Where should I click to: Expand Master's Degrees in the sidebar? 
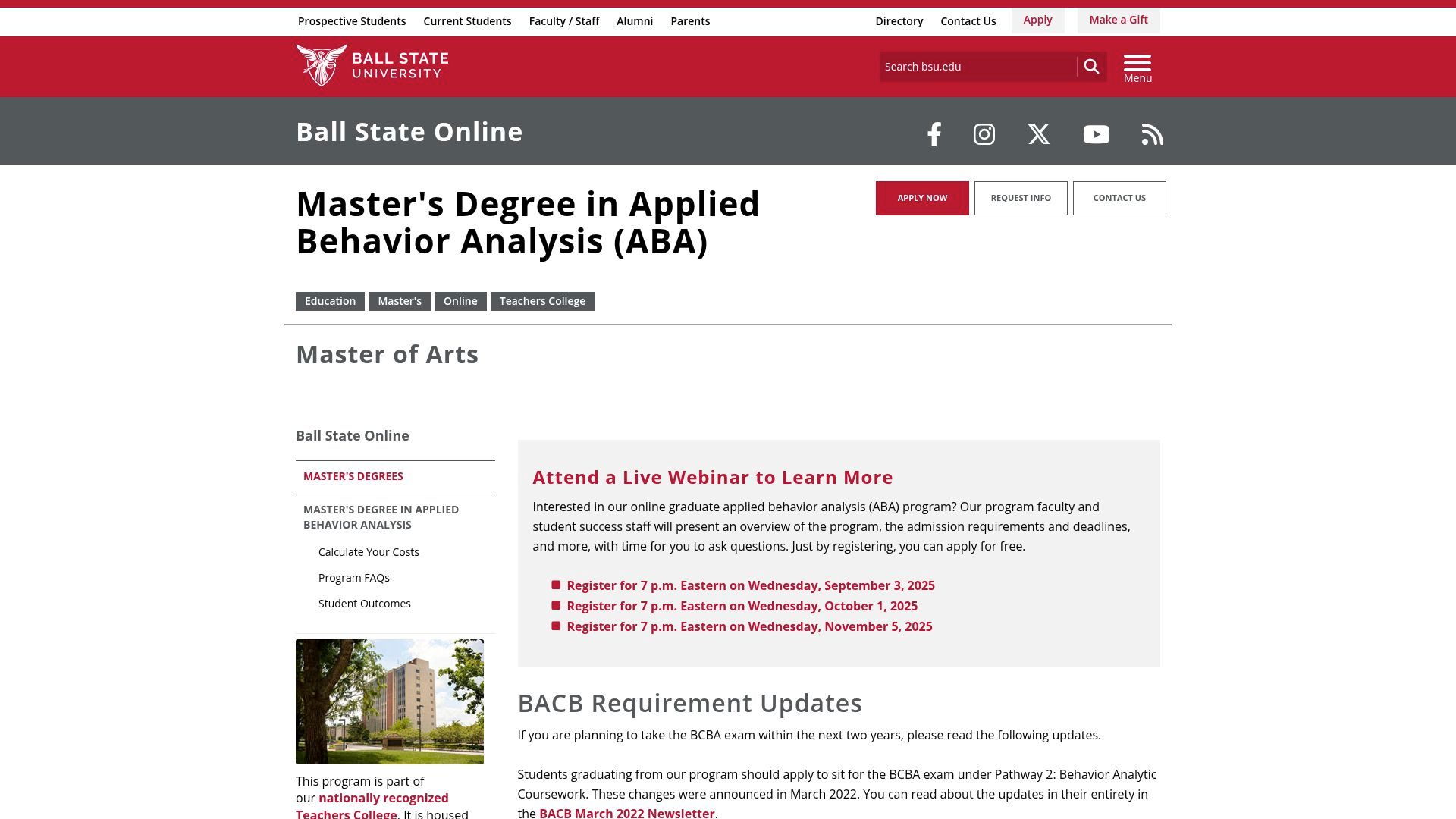352,476
